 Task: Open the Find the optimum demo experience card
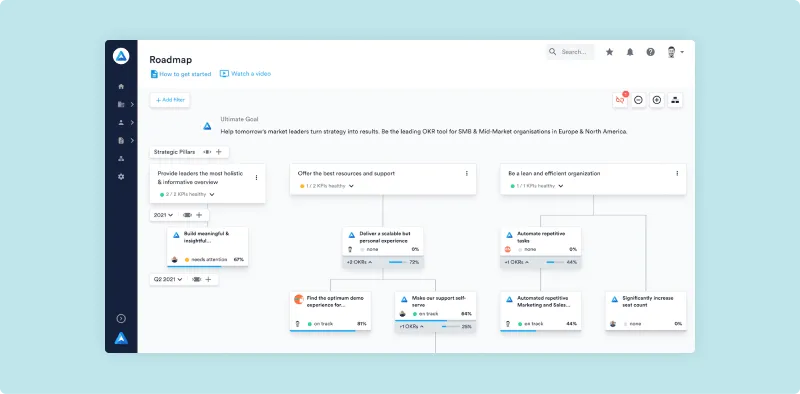pos(330,311)
